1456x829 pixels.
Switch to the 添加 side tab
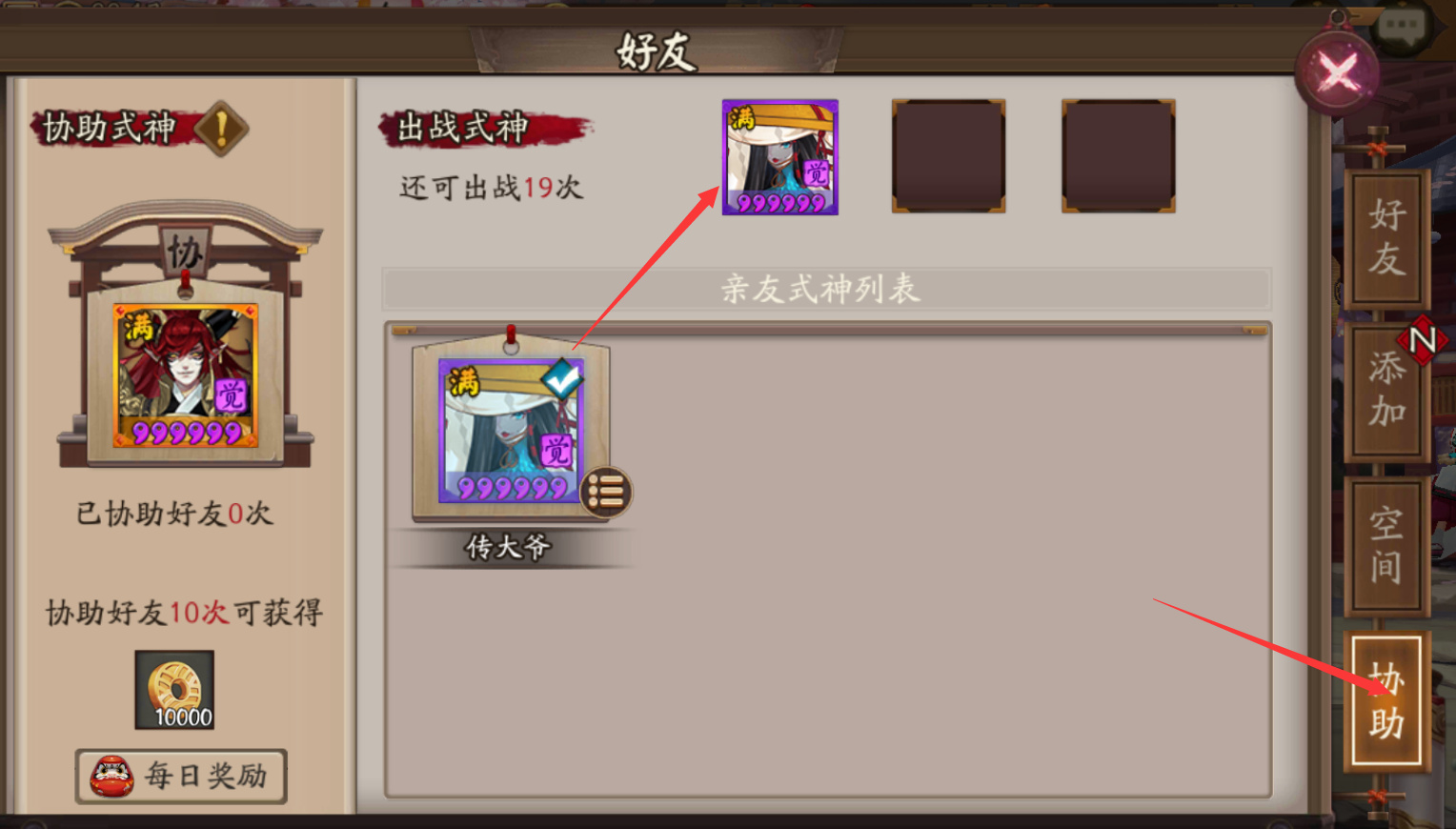1387,391
